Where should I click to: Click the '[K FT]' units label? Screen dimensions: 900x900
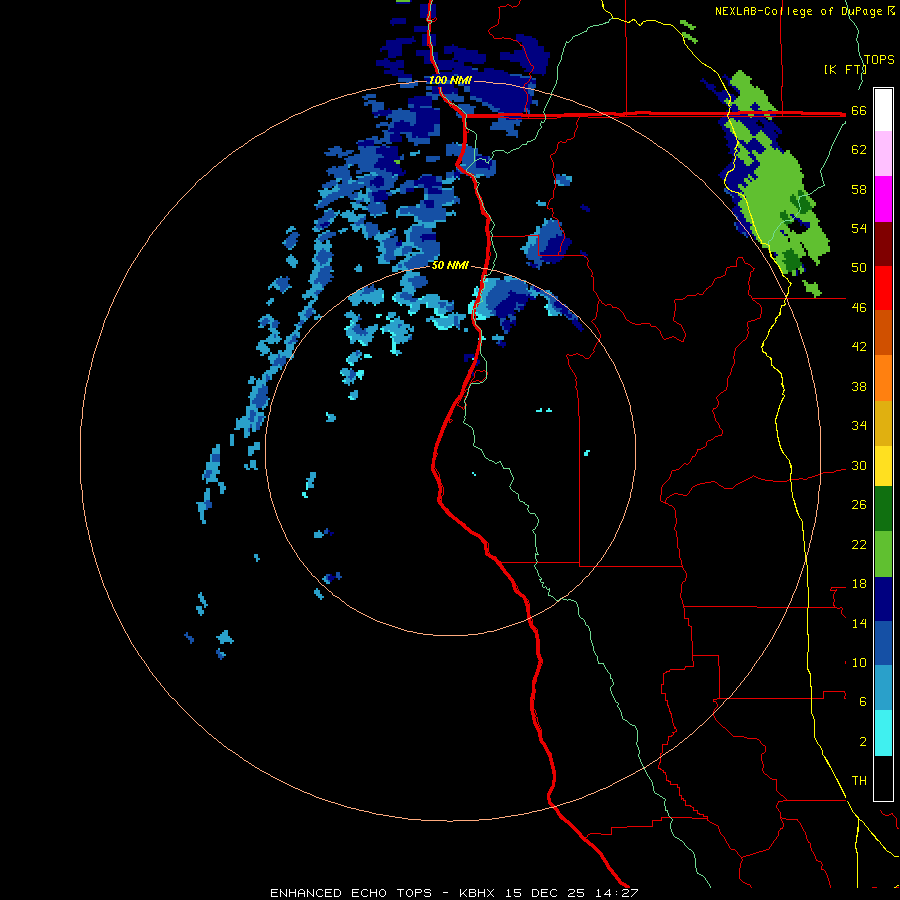point(845,69)
